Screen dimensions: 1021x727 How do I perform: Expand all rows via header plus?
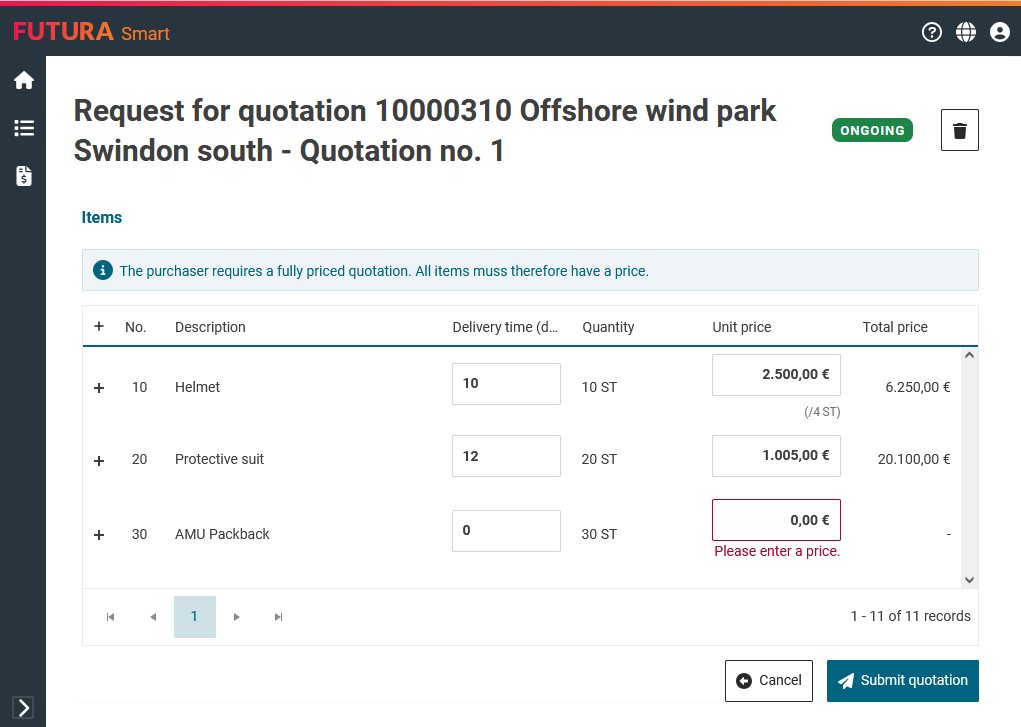[x=99, y=326]
